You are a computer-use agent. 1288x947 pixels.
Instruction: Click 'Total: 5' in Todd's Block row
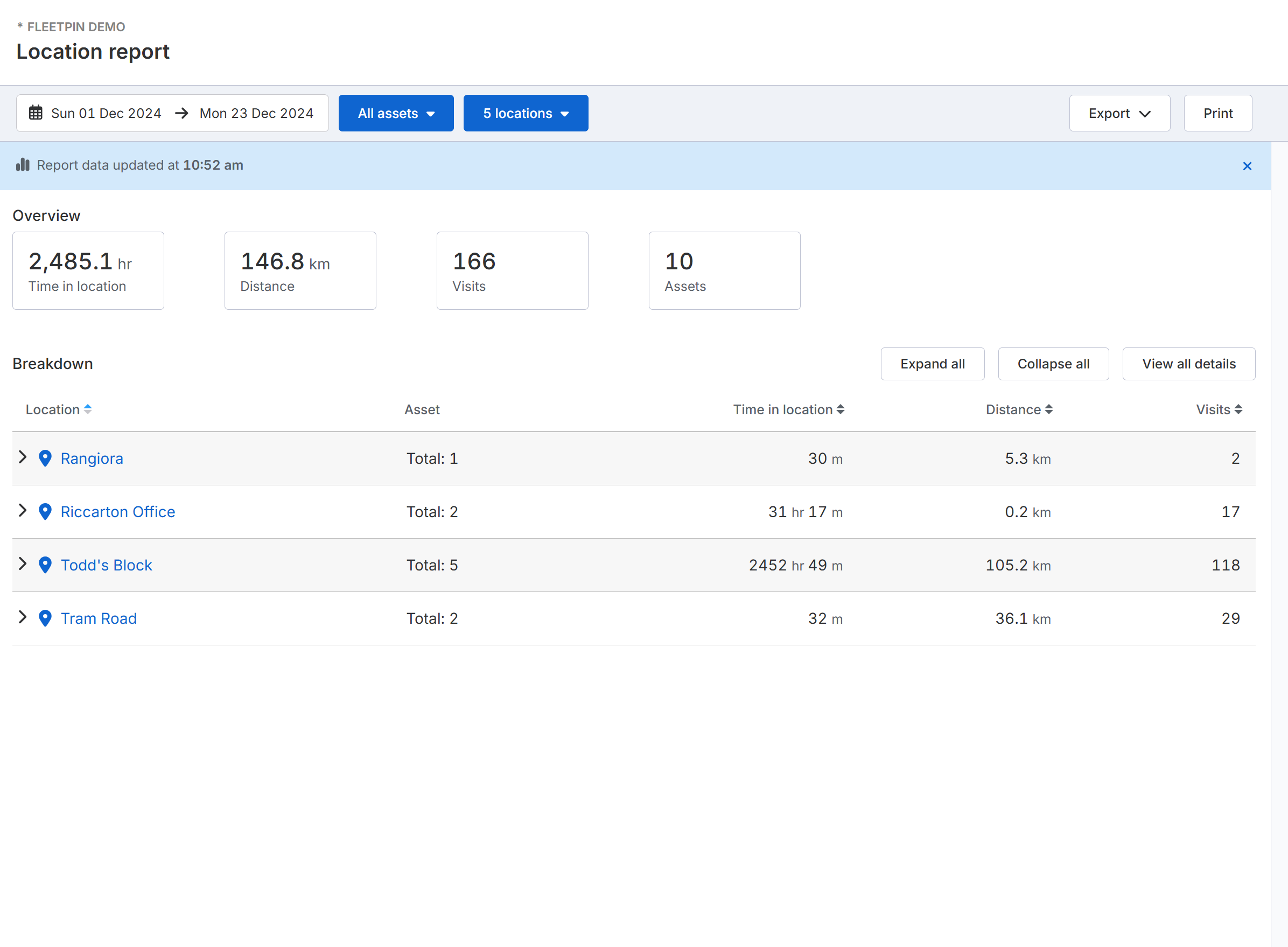432,565
